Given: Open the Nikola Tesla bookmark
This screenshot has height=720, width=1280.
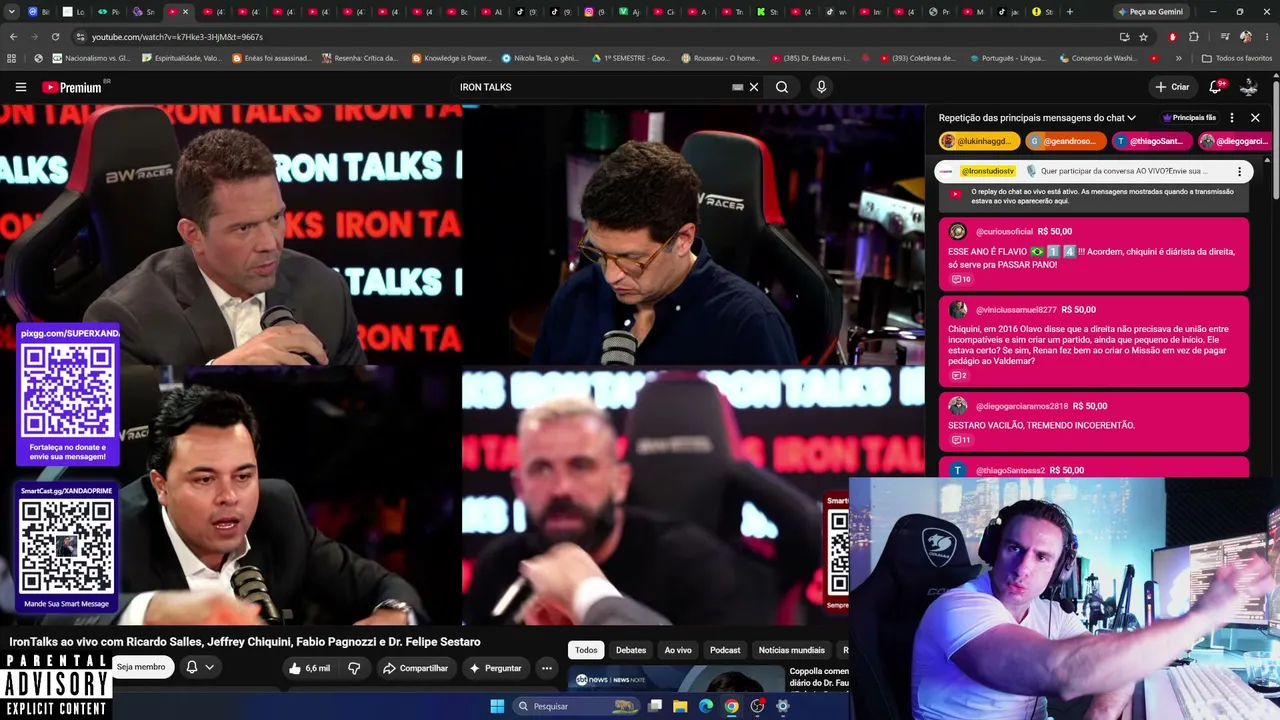Looking at the screenshot, I should pos(540,58).
